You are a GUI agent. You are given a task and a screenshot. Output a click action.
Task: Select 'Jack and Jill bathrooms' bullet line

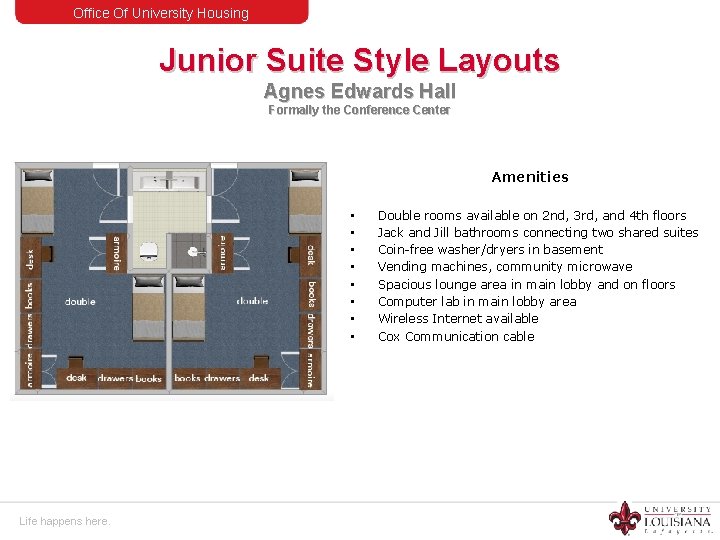[538, 232]
